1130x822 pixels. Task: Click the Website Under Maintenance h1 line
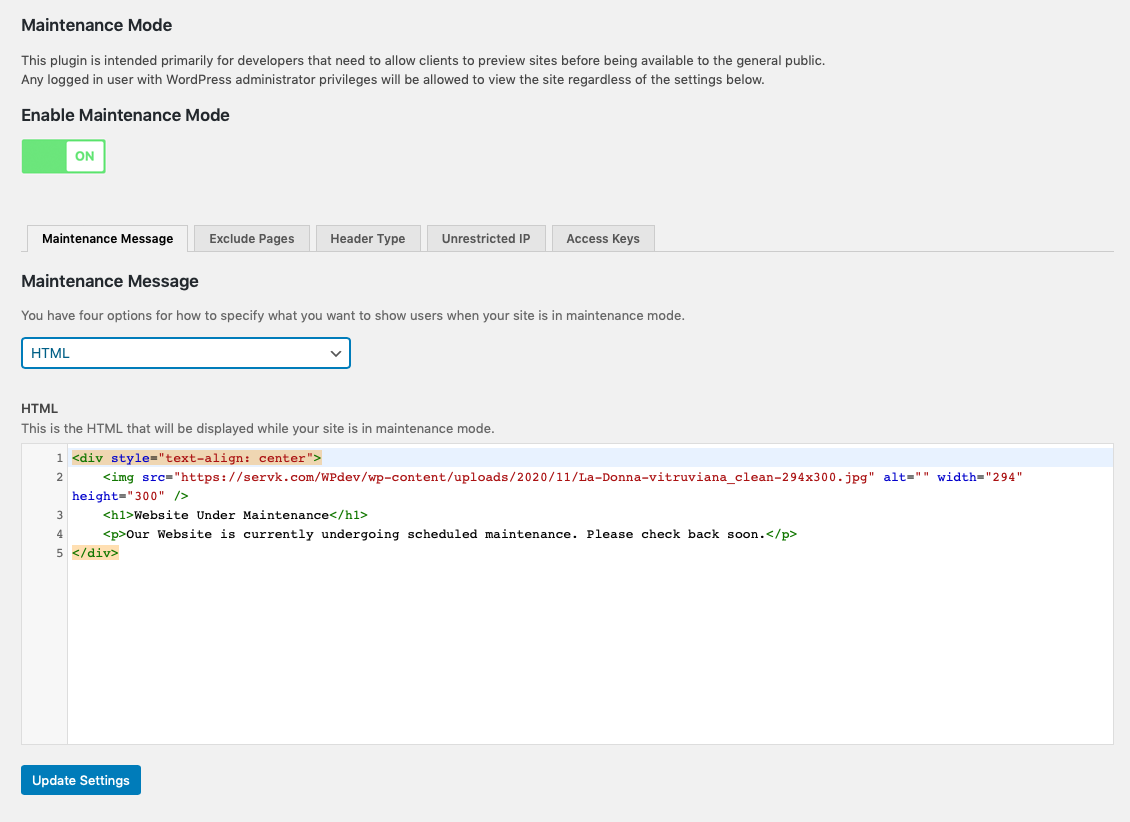click(x=235, y=515)
